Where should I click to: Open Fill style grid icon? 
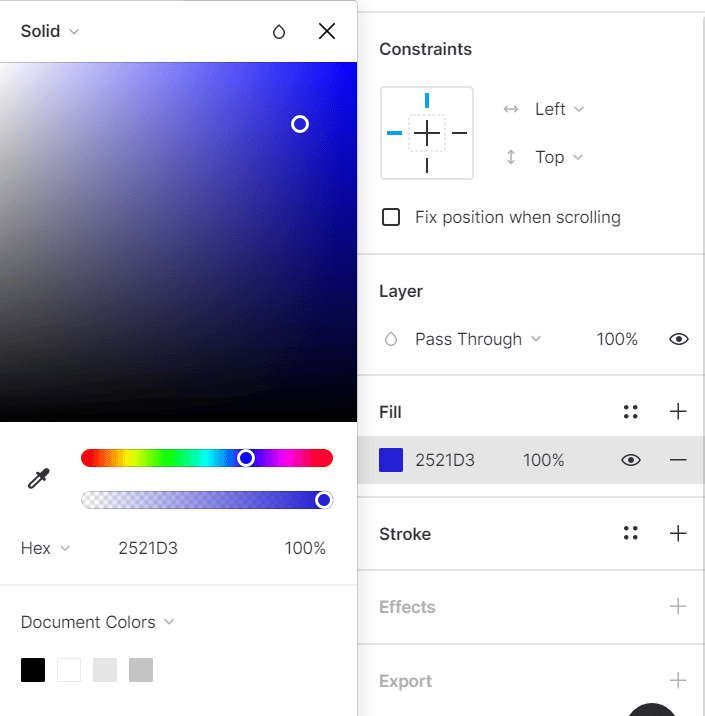(x=631, y=411)
